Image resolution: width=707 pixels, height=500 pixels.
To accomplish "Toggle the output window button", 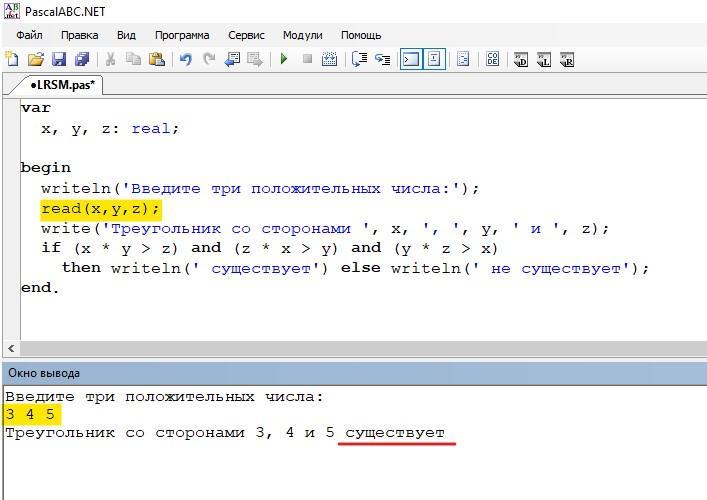I will pos(411,59).
